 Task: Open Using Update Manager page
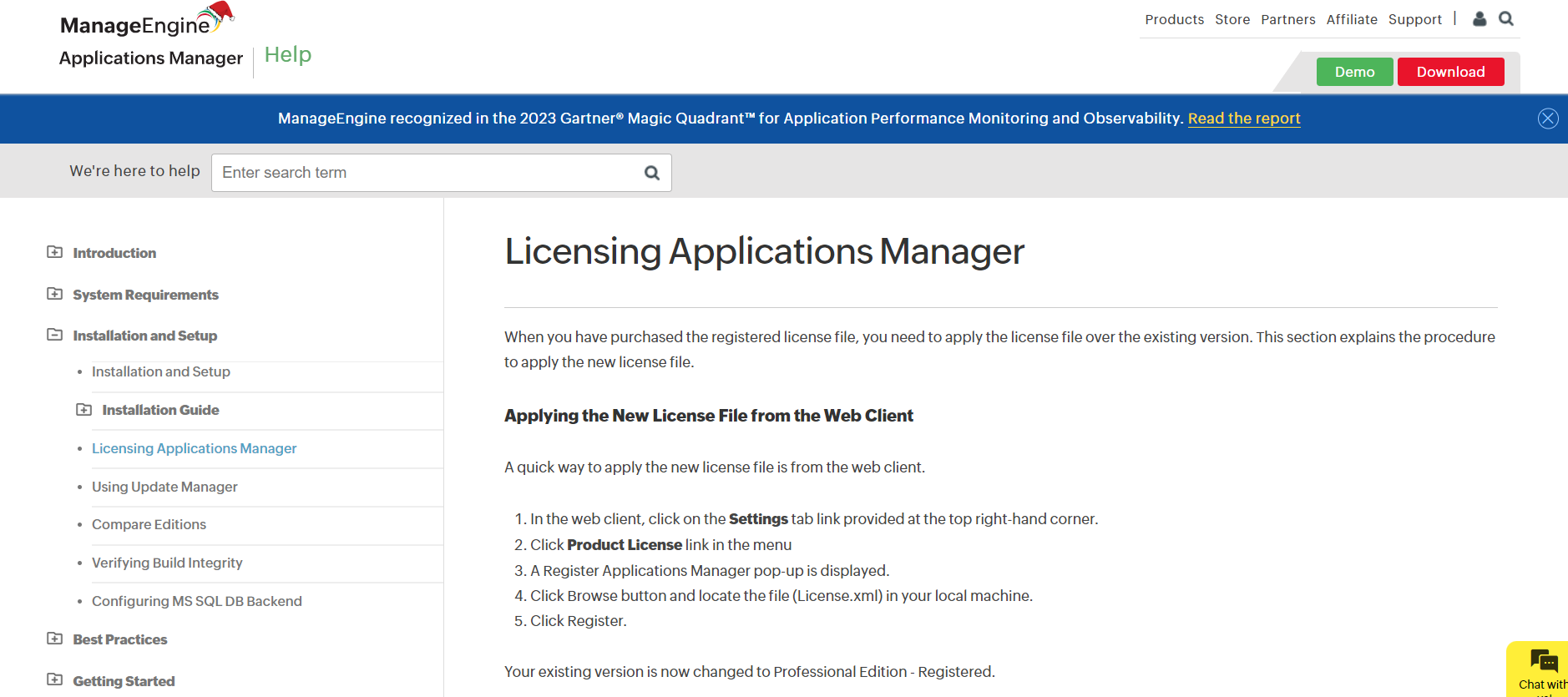pos(164,487)
